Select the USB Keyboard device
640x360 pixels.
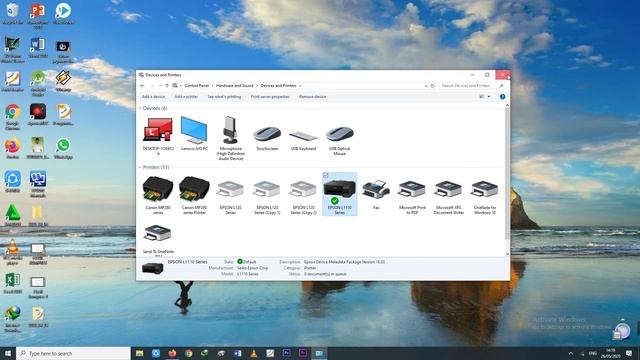click(x=303, y=139)
